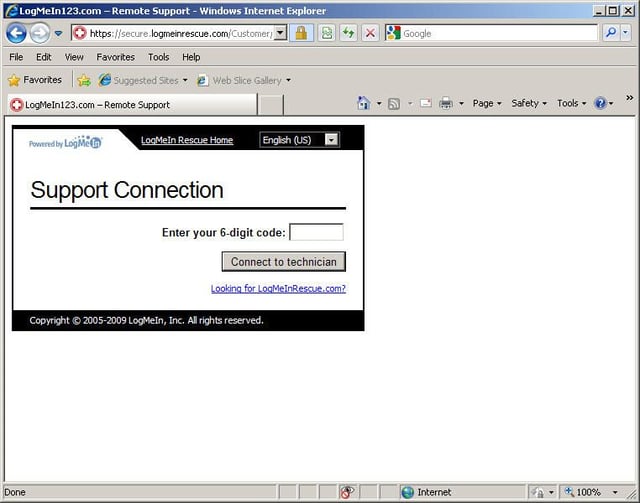Open the Favorites menu
This screenshot has height=503, width=640.
point(116,57)
